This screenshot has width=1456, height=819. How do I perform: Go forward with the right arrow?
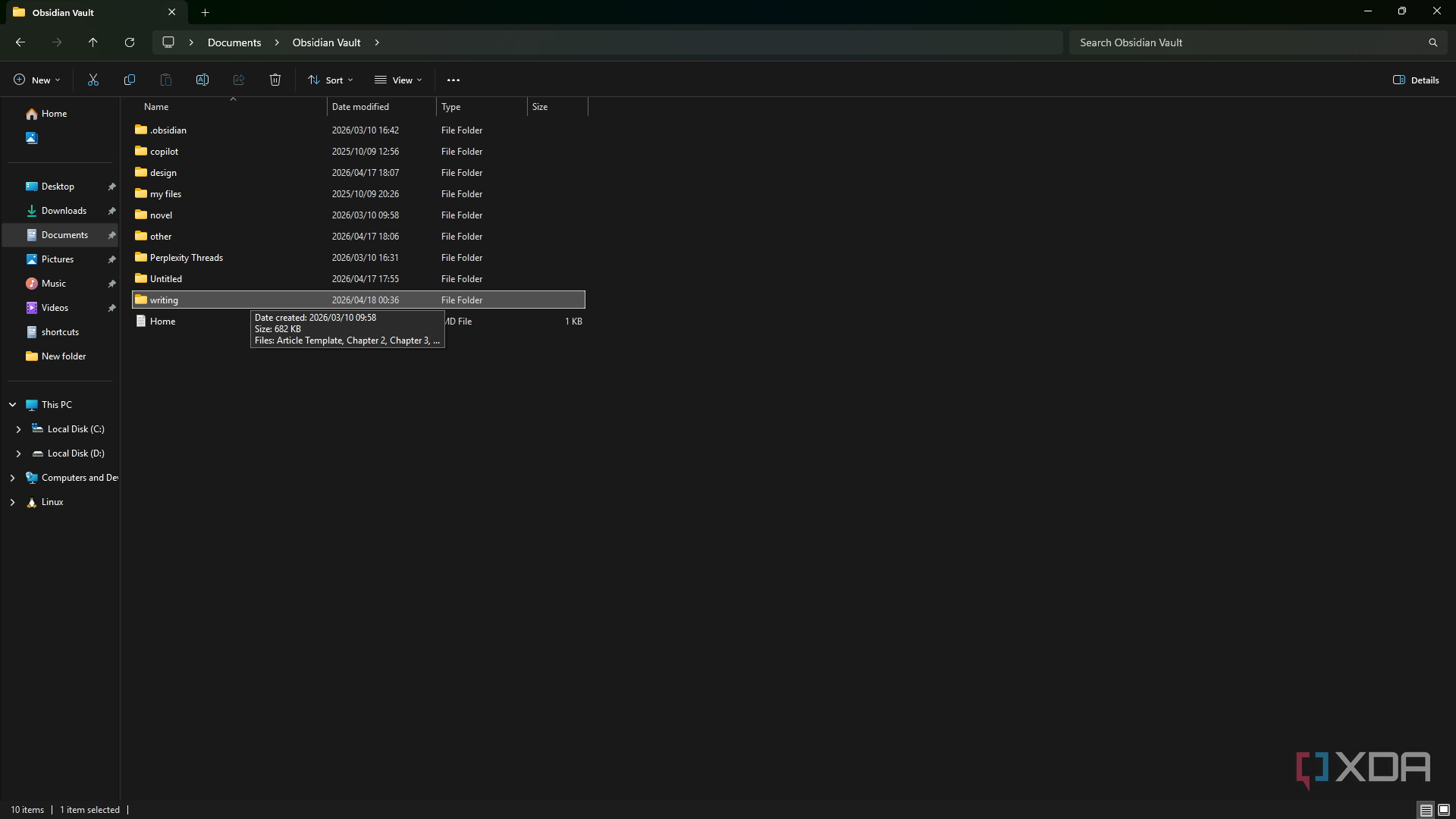point(57,42)
